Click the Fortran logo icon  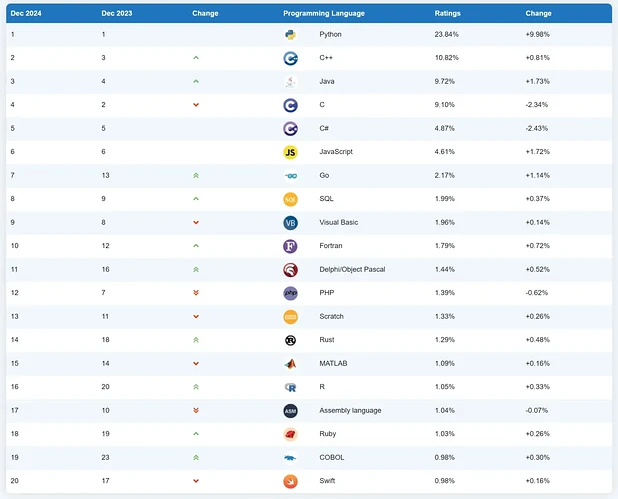[290, 246]
